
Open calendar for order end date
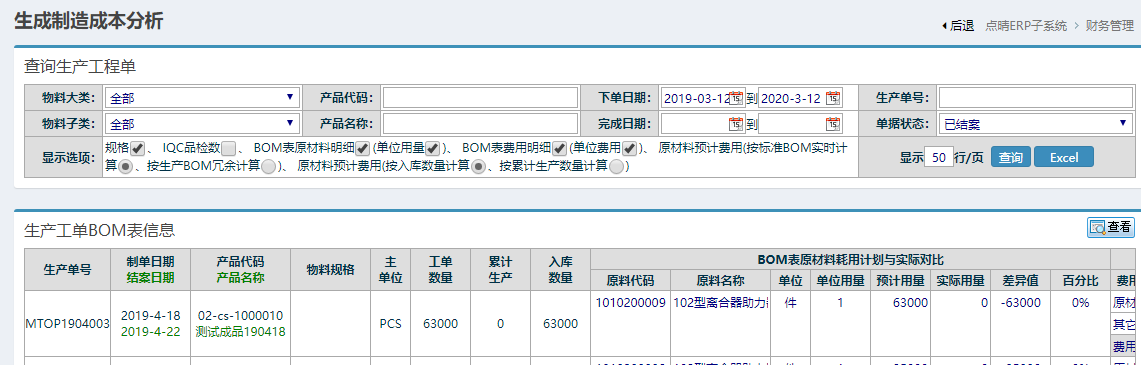click(x=833, y=98)
